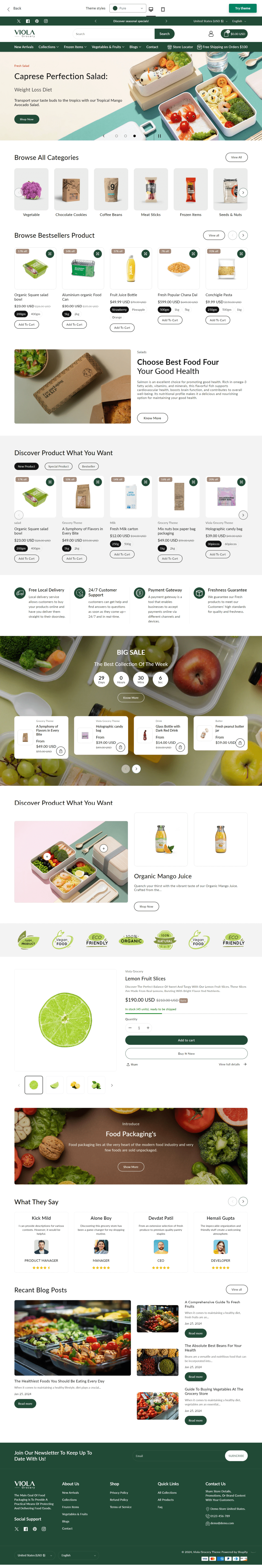262x1568 pixels.
Task: Open the account login icon
Action: pyautogui.click(x=211, y=34)
